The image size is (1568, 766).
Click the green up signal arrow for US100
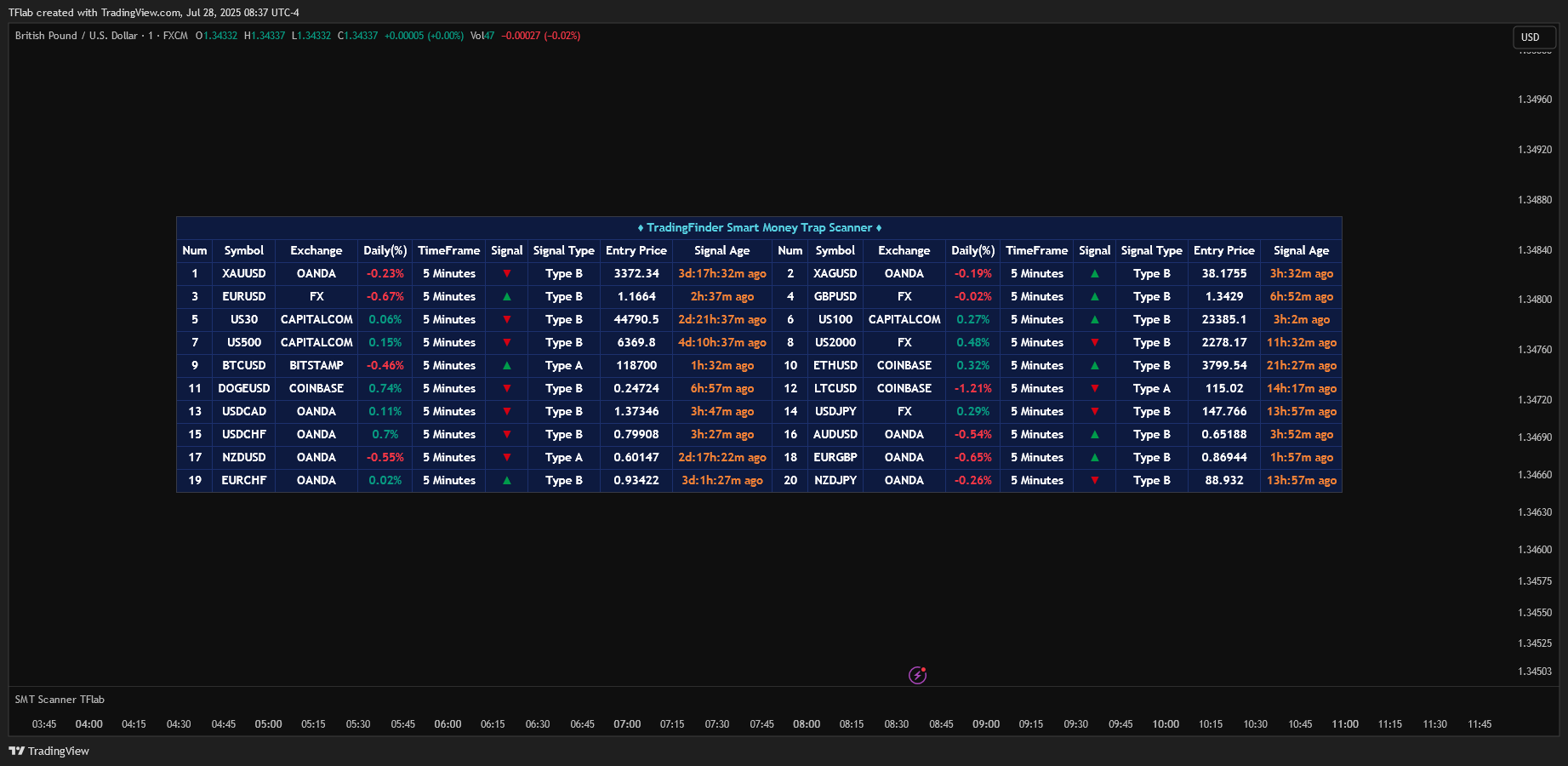click(1095, 319)
